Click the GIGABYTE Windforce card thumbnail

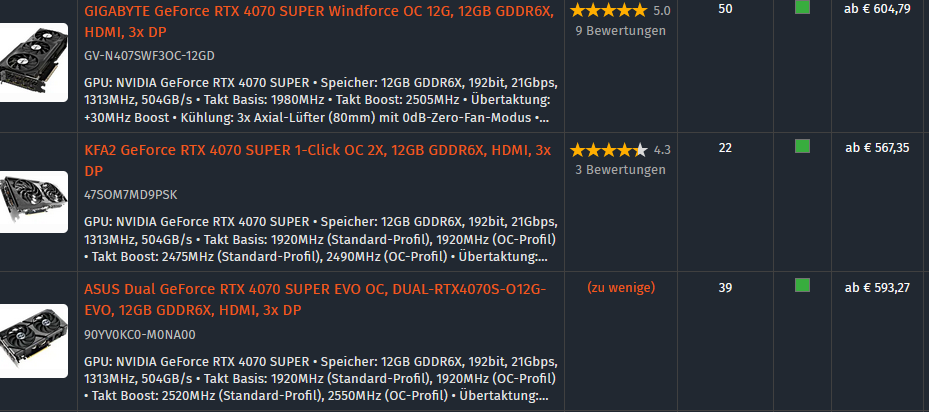[x=34, y=62]
